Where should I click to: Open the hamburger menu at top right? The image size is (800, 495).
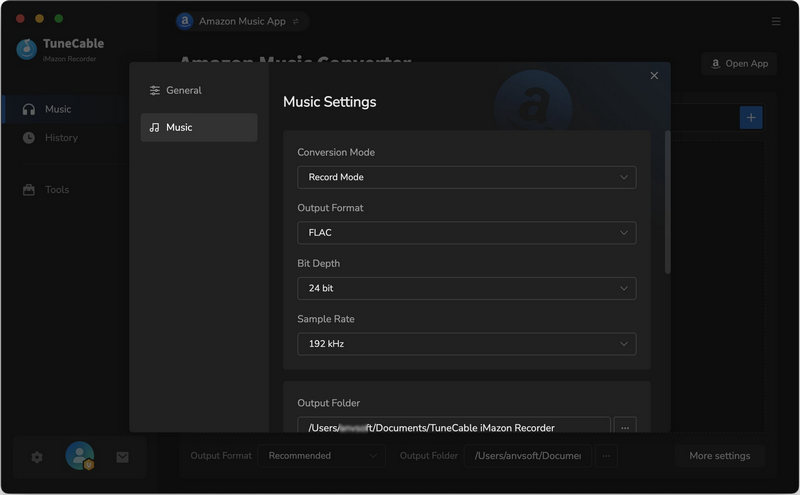pos(776,21)
